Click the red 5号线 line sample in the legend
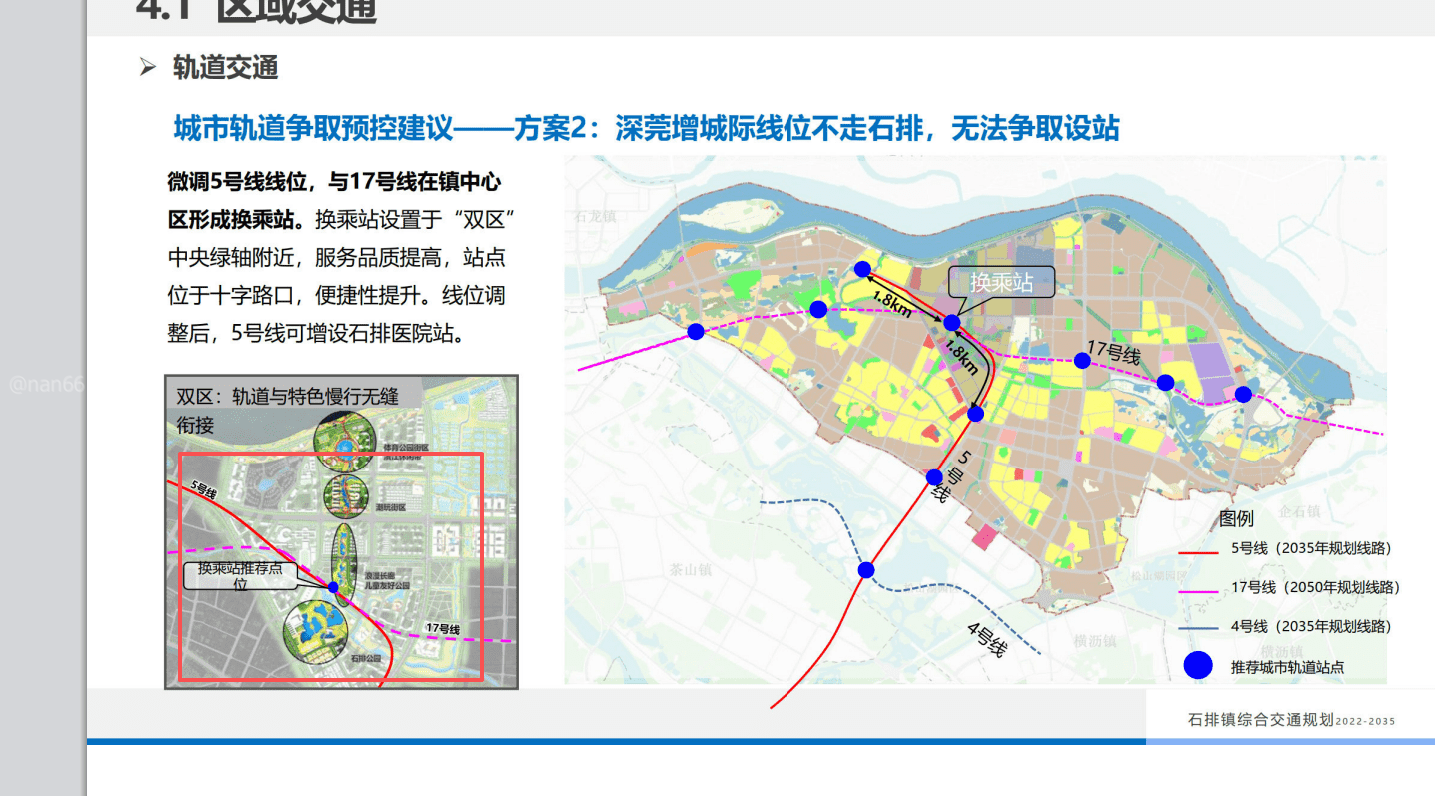This screenshot has width=1435, height=796. [1197, 549]
